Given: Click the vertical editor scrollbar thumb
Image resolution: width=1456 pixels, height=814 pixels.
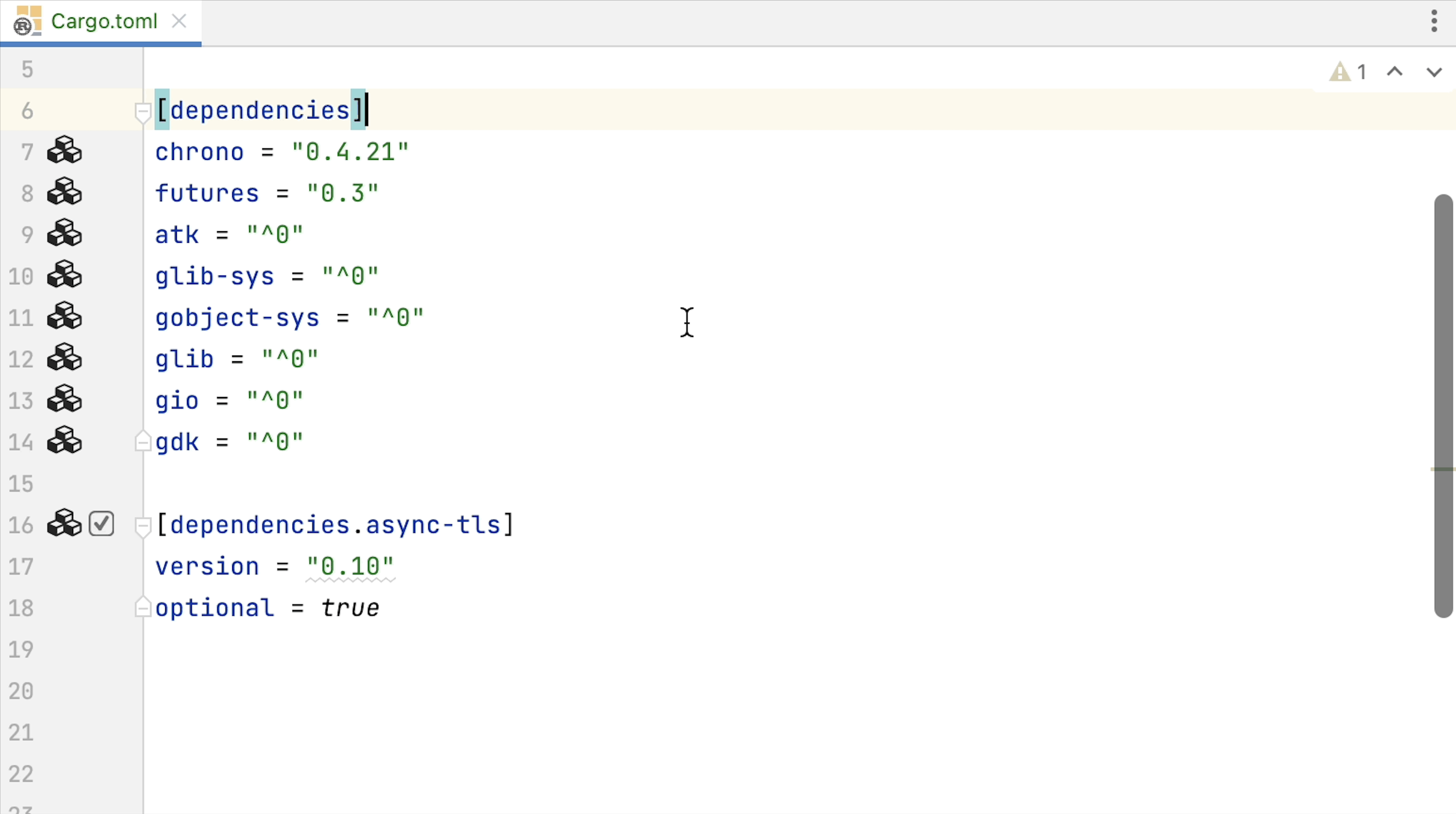Looking at the screenshot, I should point(1443,405).
